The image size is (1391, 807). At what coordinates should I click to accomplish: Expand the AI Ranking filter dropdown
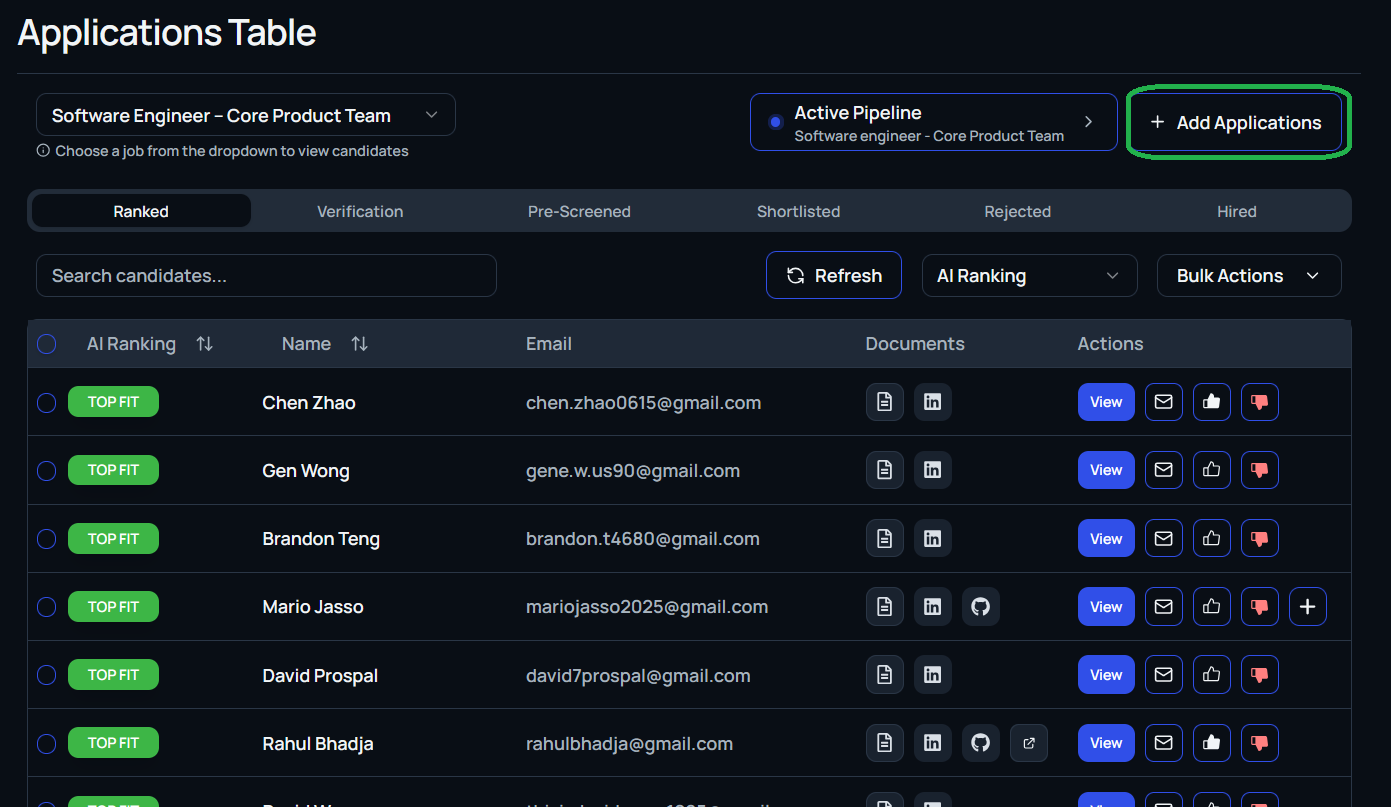1029,276
